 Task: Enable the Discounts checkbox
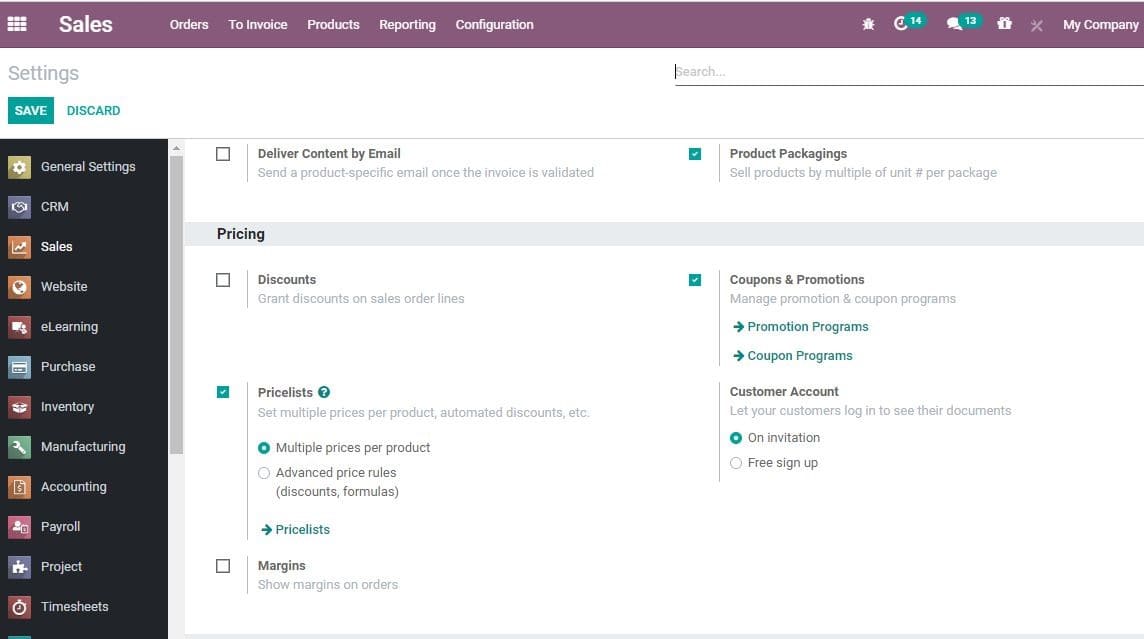[222, 280]
